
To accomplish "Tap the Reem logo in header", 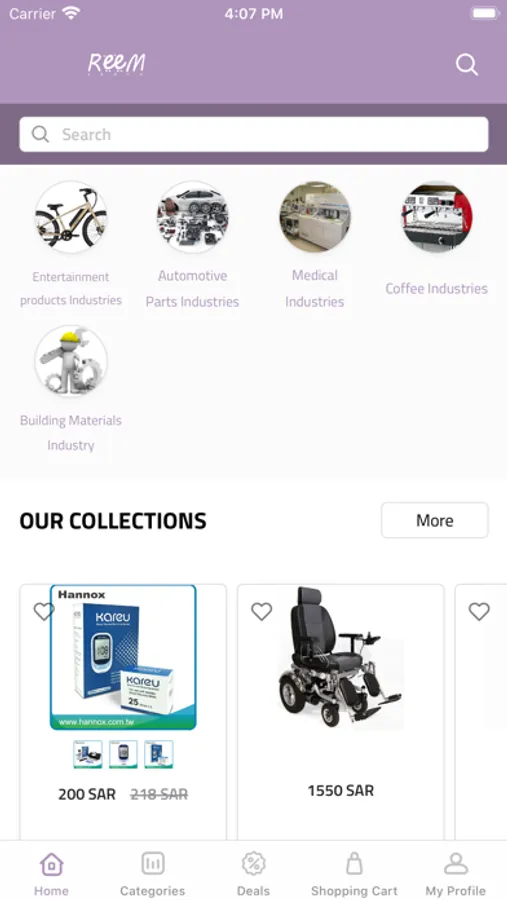I will [x=117, y=64].
